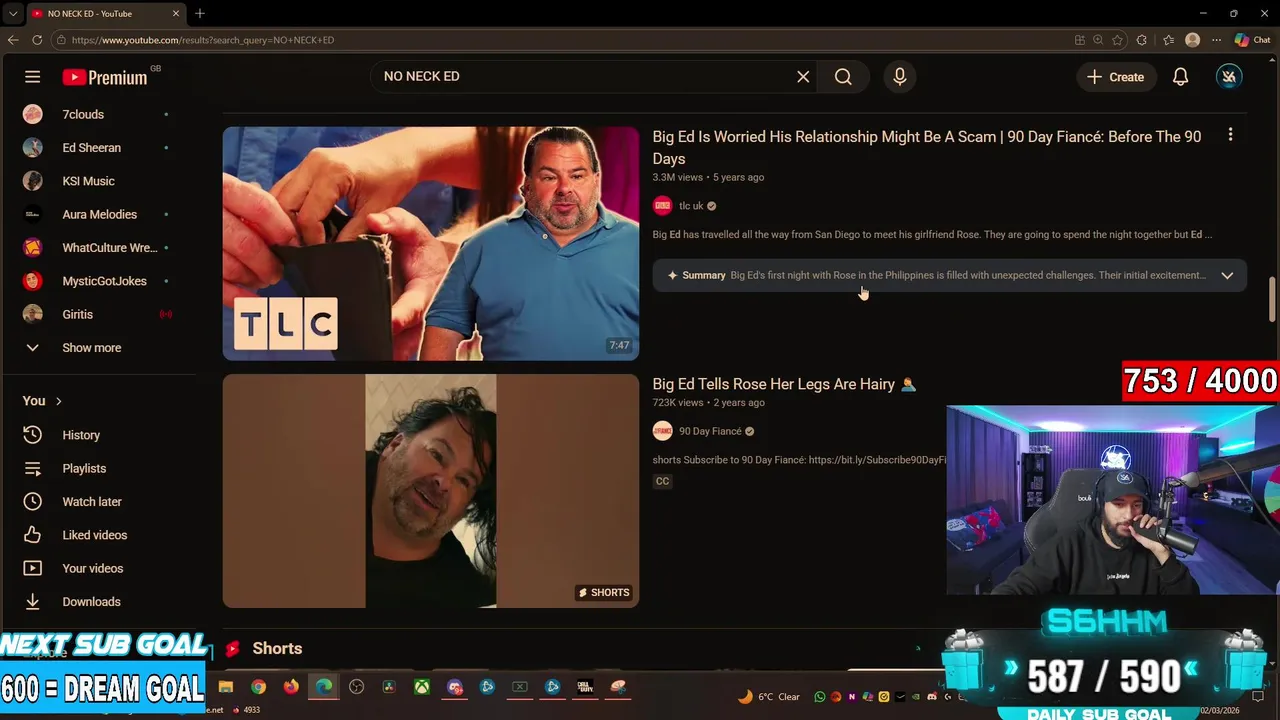Play the 'Legs Are Hairy' Shorts thumbnail
The width and height of the screenshot is (1280, 720).
(431, 491)
